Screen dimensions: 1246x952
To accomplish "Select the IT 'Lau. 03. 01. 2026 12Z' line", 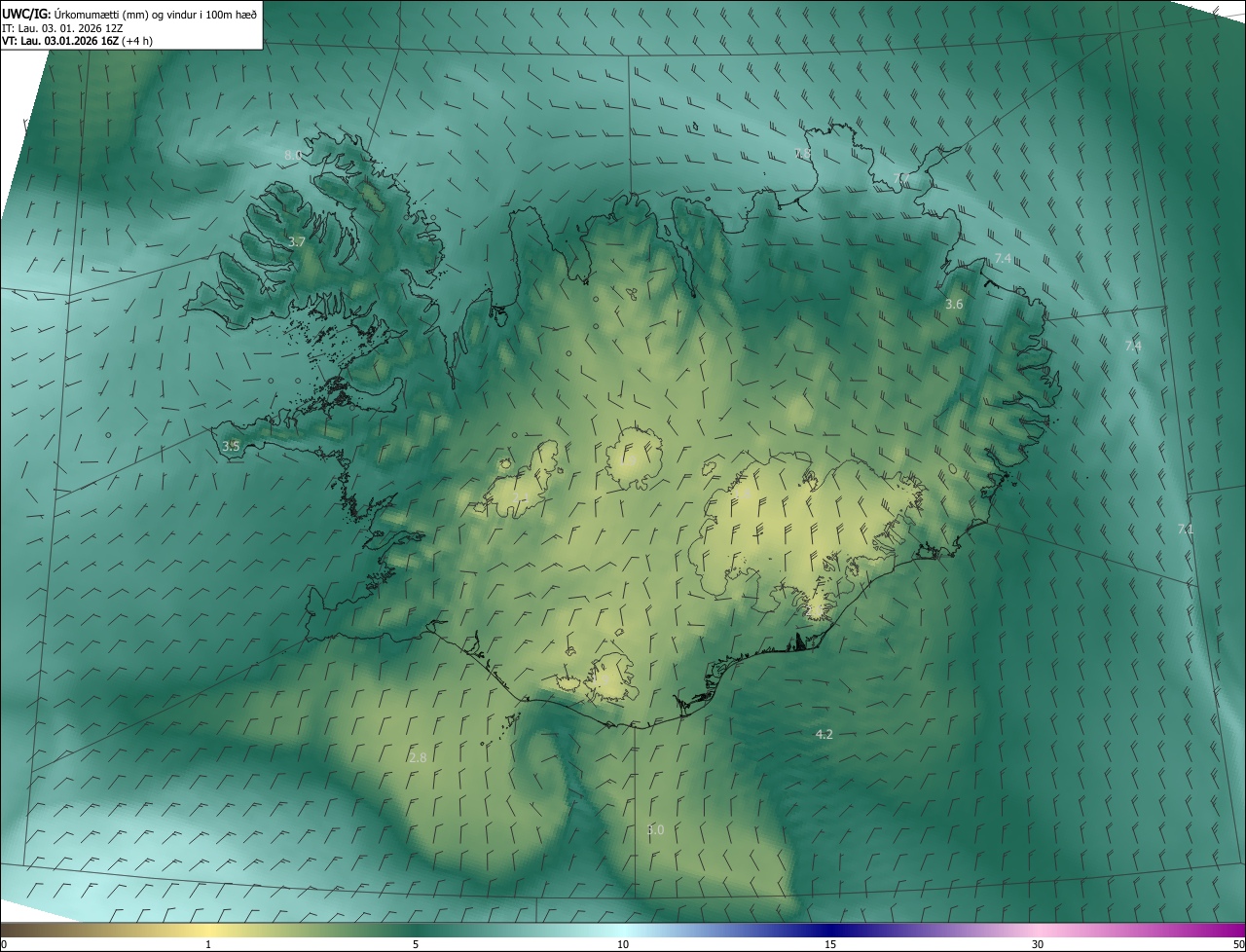I will click(61, 27).
